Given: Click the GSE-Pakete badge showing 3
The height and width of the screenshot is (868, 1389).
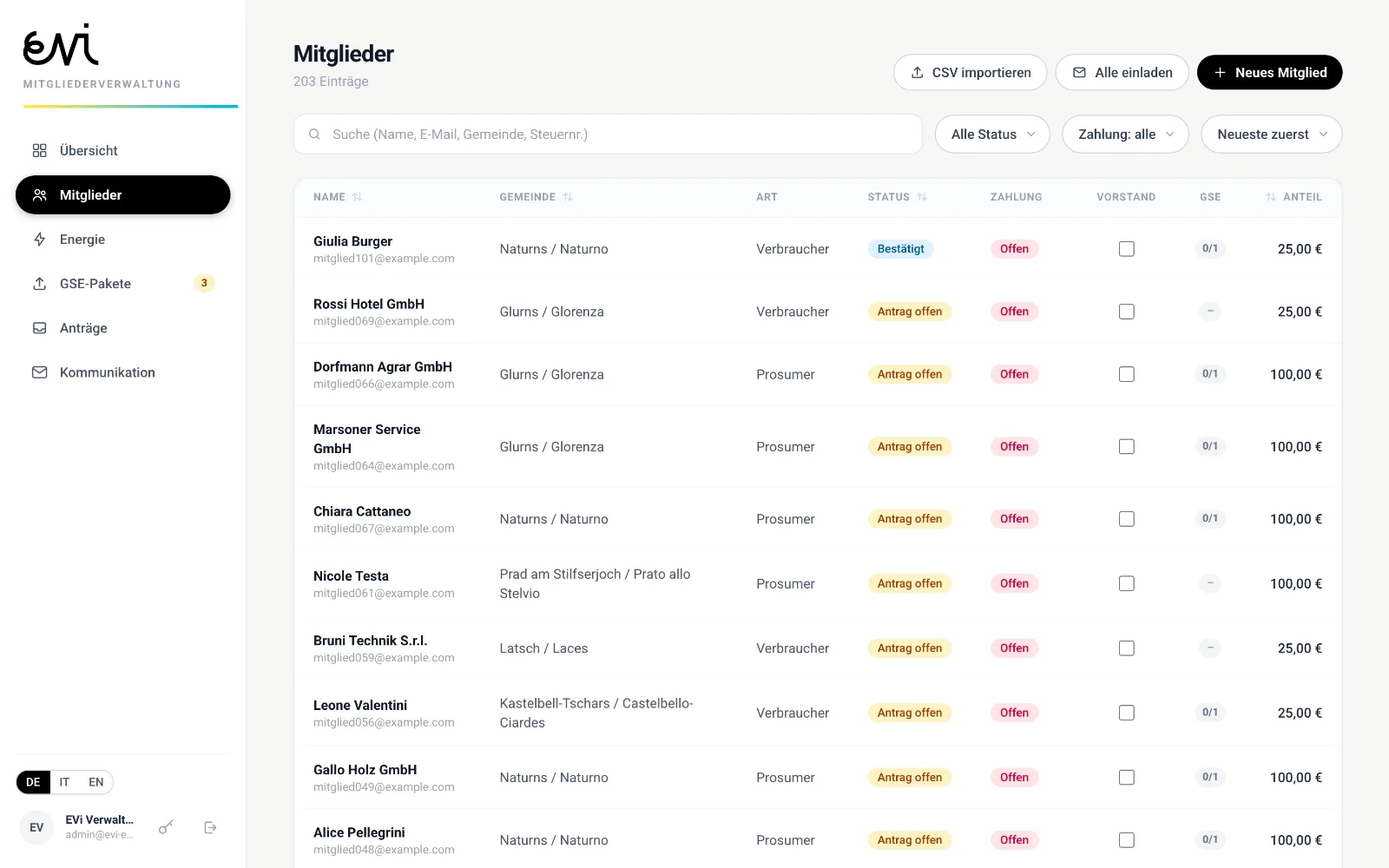Looking at the screenshot, I should coord(204,283).
